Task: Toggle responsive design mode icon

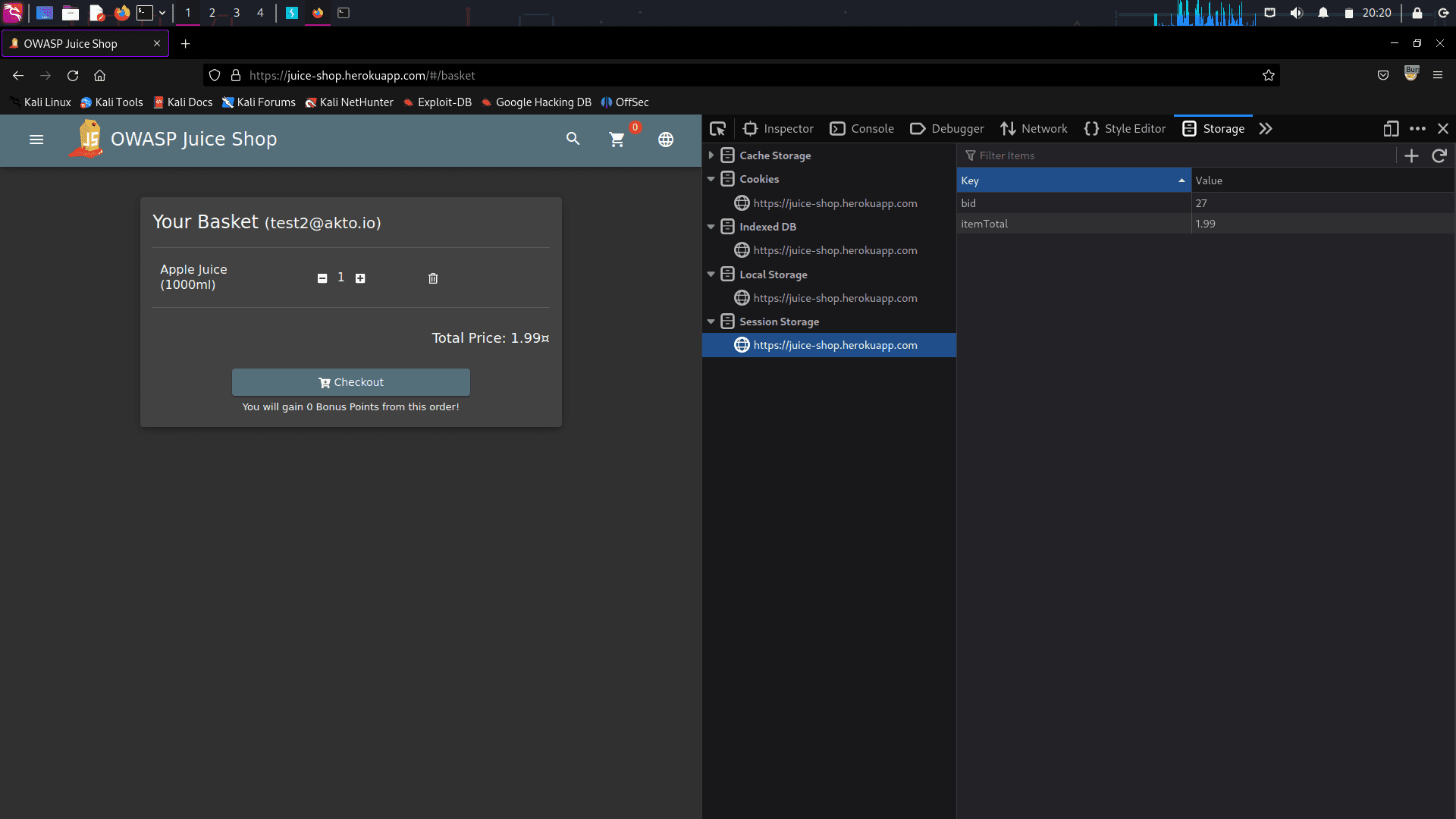Action: [1390, 129]
